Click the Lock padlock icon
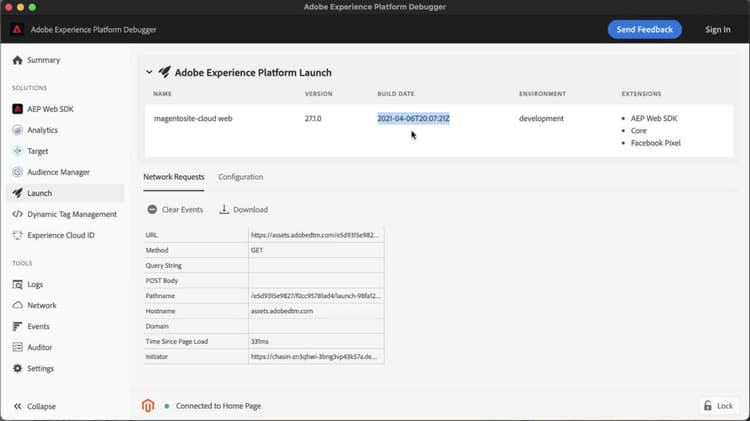The width and height of the screenshot is (750, 421). (x=708, y=406)
